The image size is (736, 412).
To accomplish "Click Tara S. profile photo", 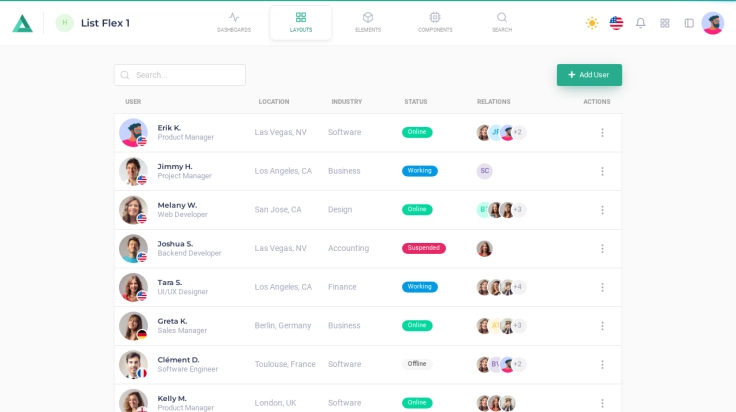I will [133, 287].
